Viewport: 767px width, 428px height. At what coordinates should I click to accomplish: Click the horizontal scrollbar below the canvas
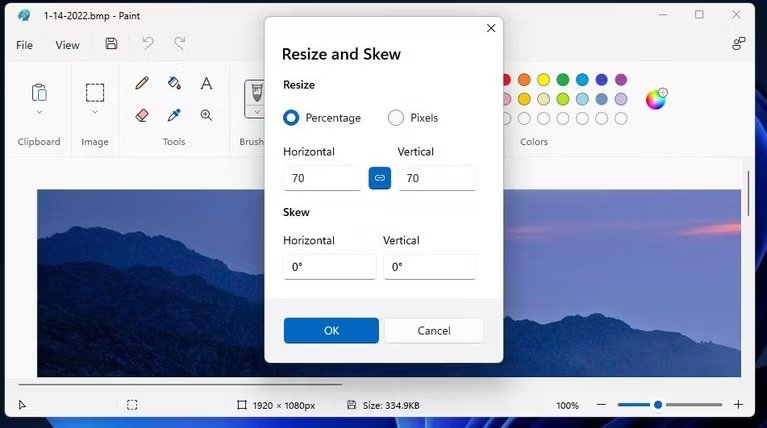pos(180,385)
